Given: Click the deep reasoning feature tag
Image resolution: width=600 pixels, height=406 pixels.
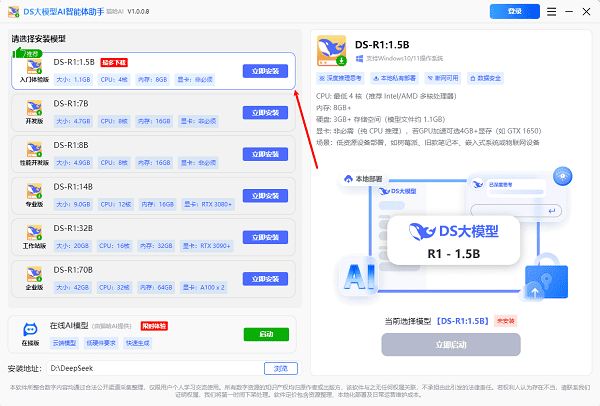Looking at the screenshot, I should point(340,78).
